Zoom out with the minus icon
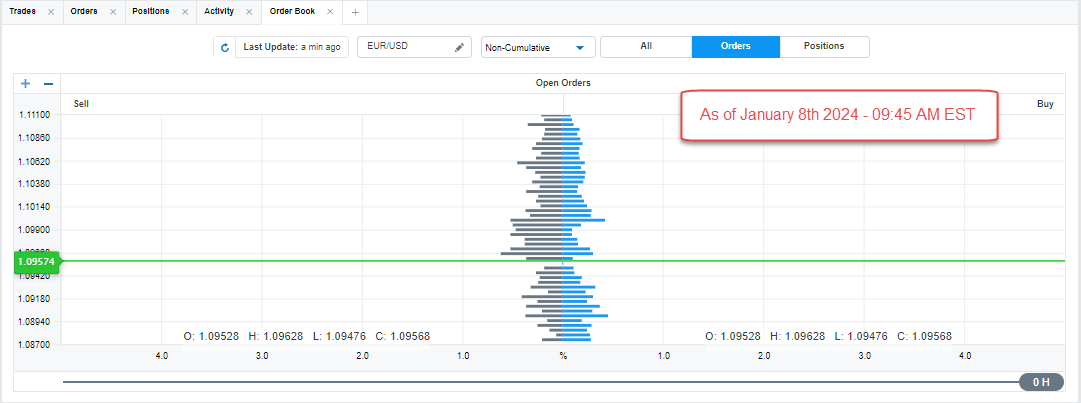Viewport: 1081px width, 403px height. click(48, 83)
